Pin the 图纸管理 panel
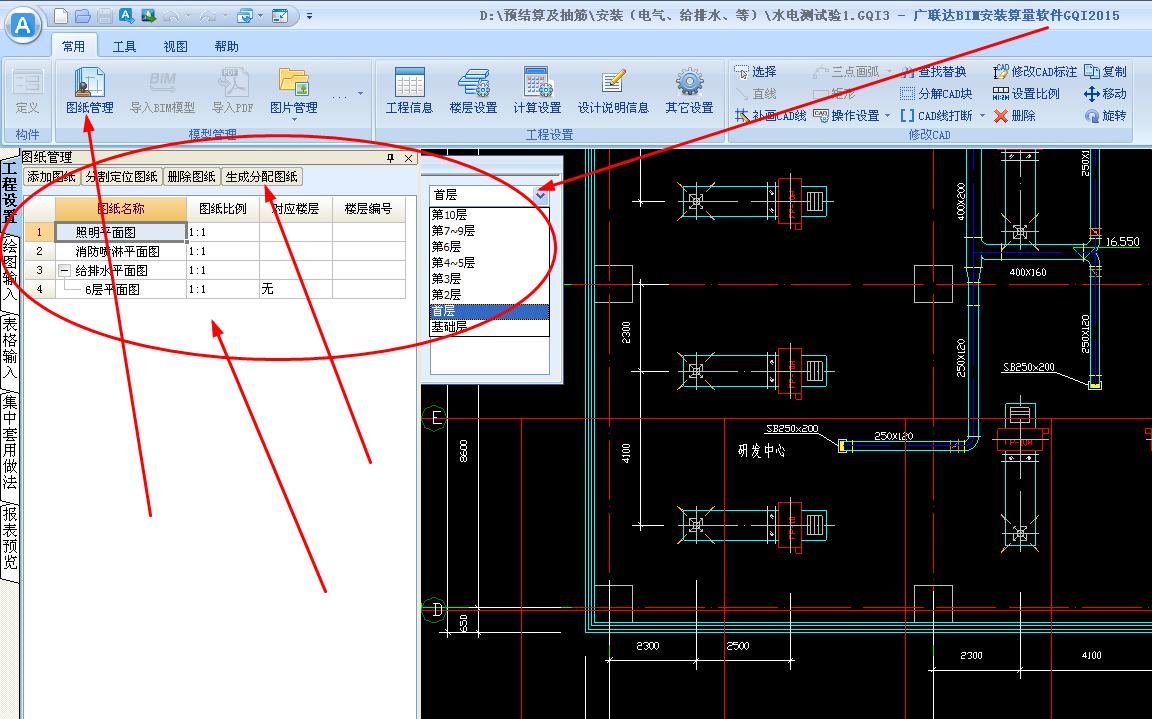The width and height of the screenshot is (1152, 719). (x=390, y=158)
